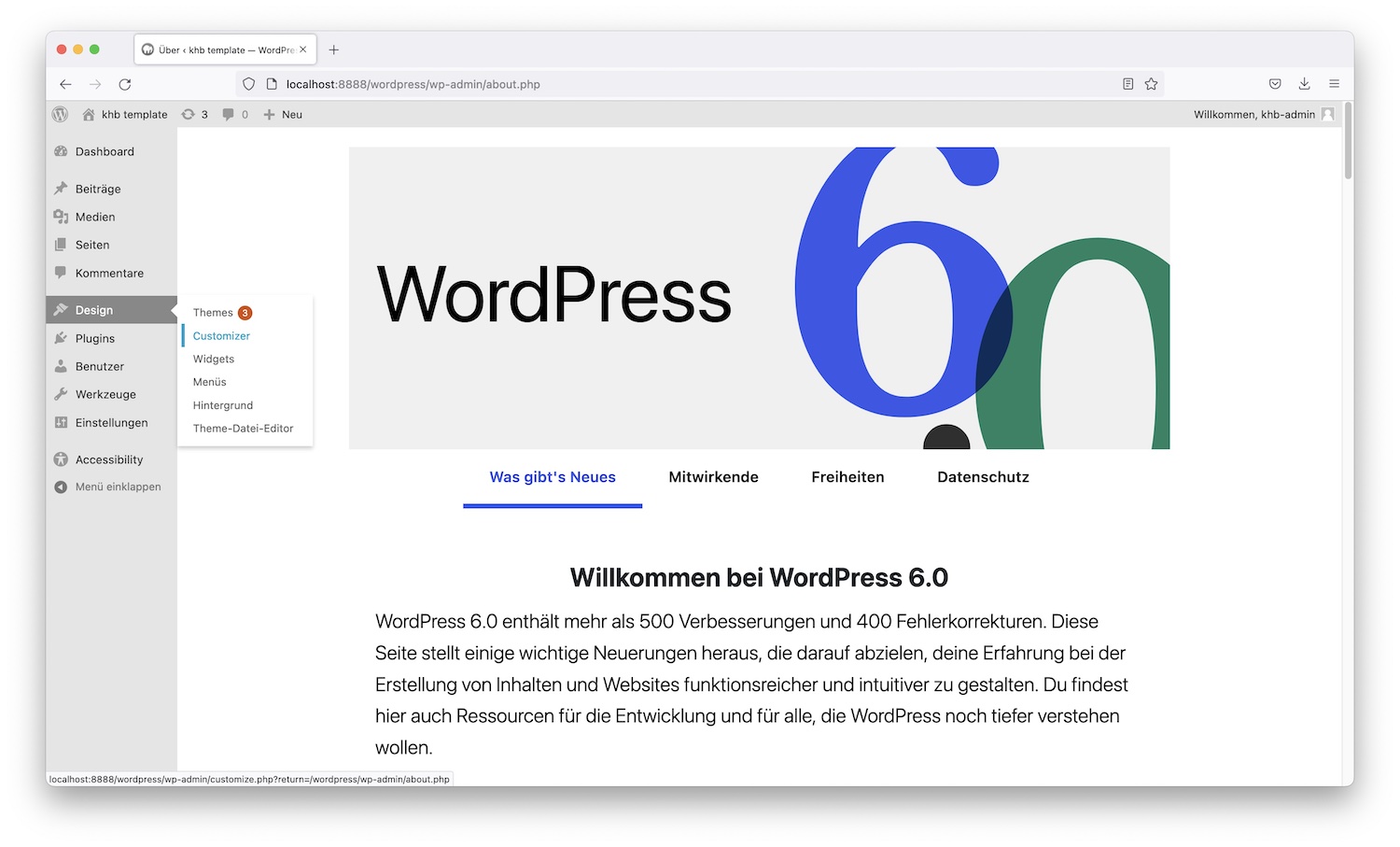Click Willkommen, khb-admin account menu
1400x847 pixels.
1264,114
